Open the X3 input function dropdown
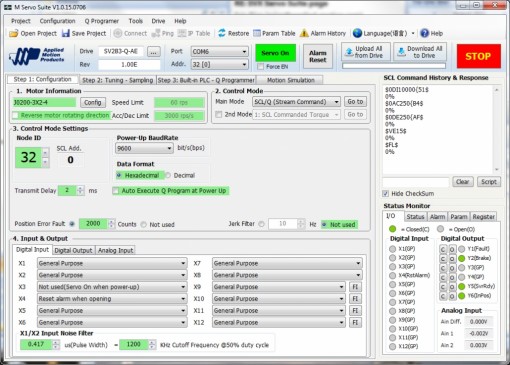510x365 pixels. 112,287
